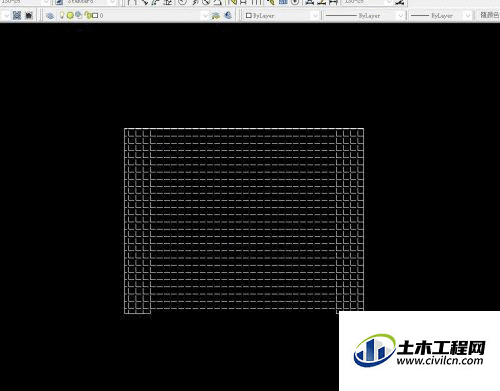Click the Layer Previous icon

click(x=228, y=15)
